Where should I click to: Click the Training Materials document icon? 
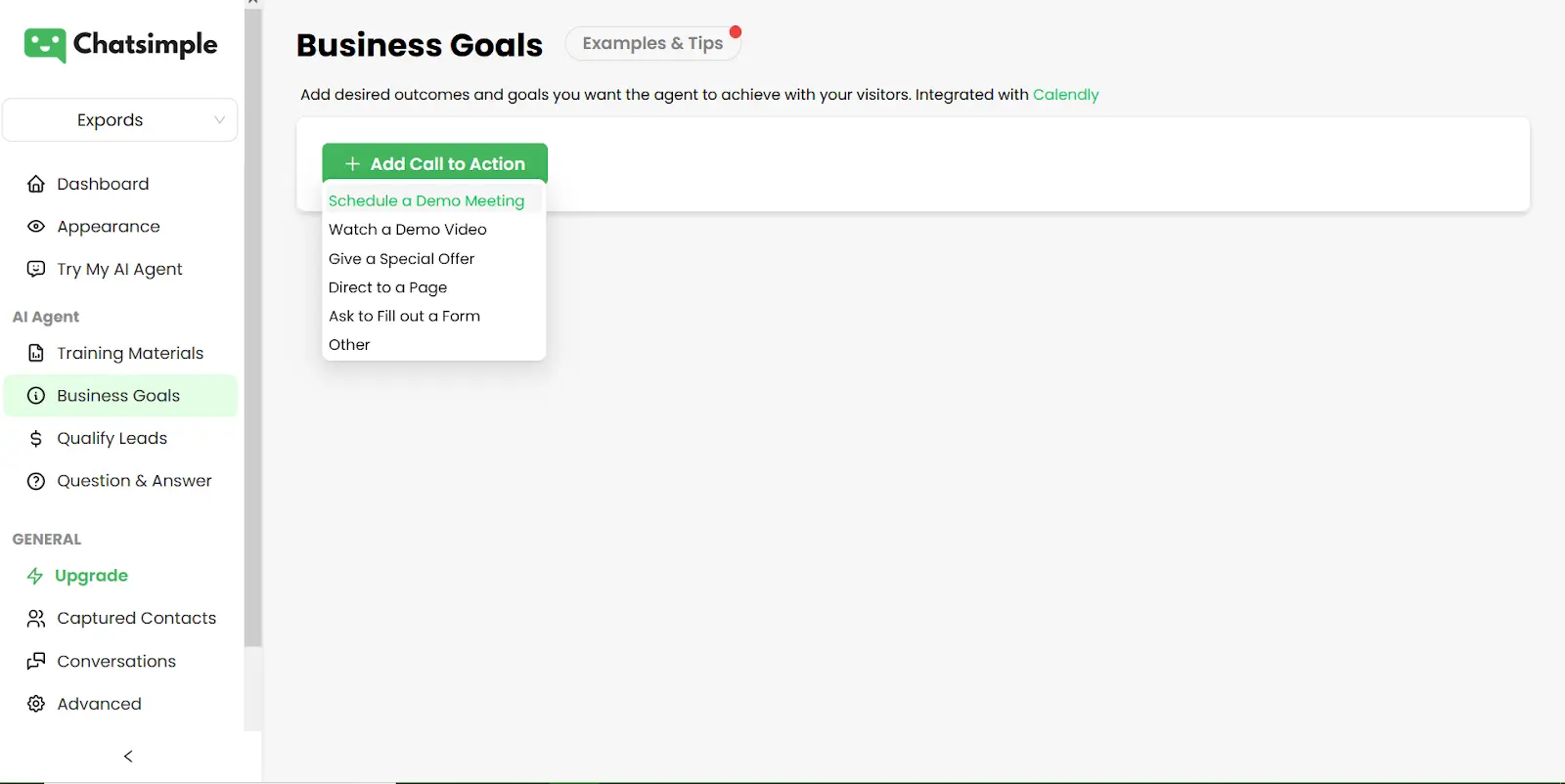36,353
